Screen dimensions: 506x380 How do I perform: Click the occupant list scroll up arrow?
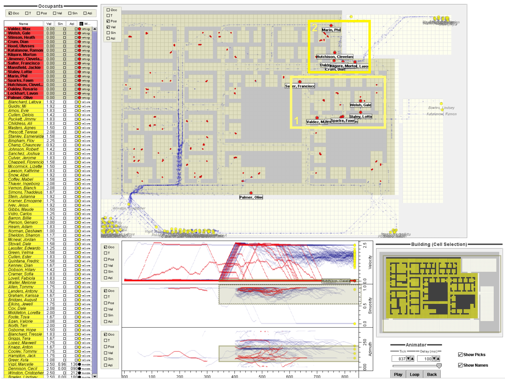click(x=95, y=29)
